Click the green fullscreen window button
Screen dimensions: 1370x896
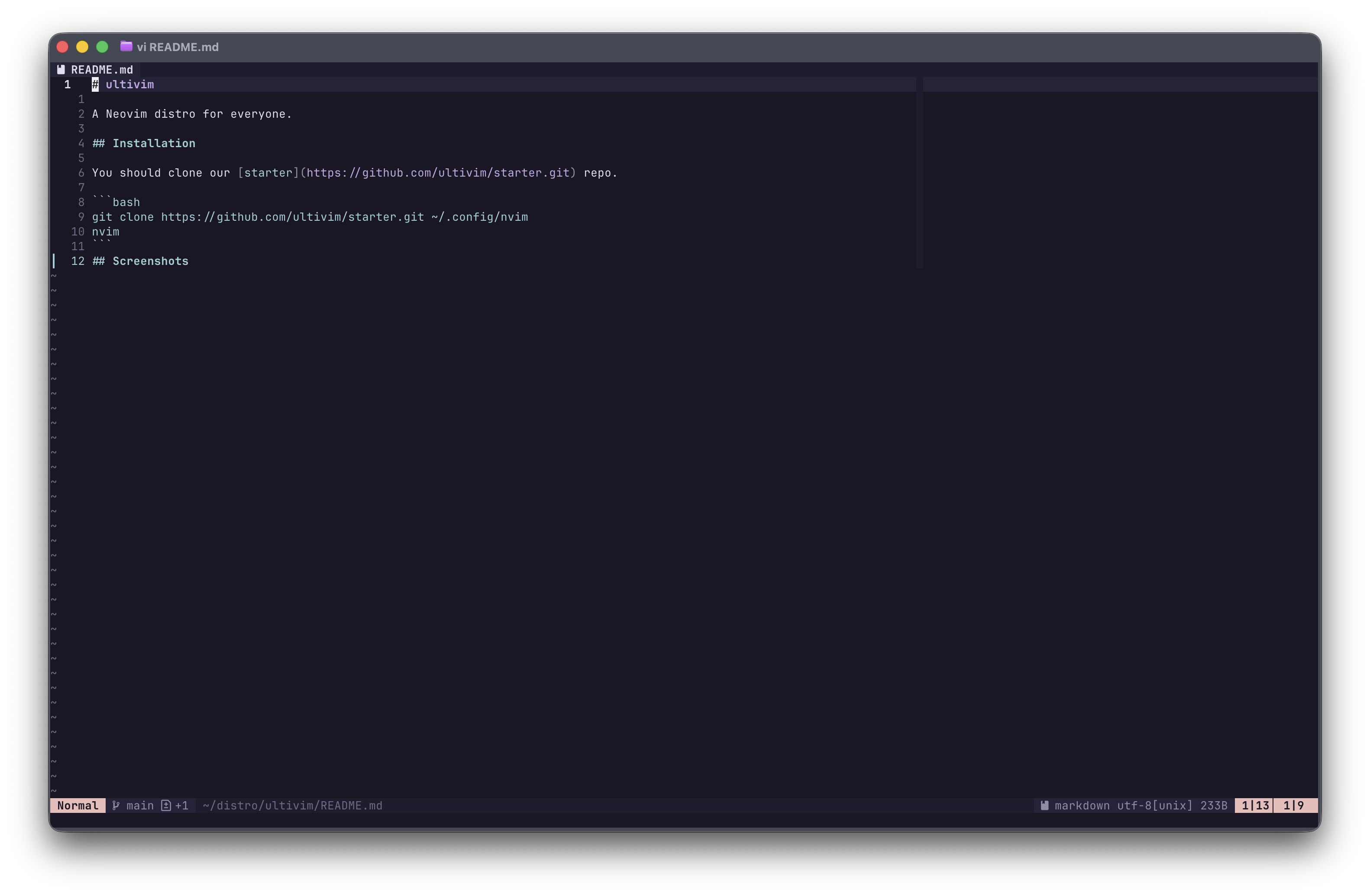pos(102,47)
